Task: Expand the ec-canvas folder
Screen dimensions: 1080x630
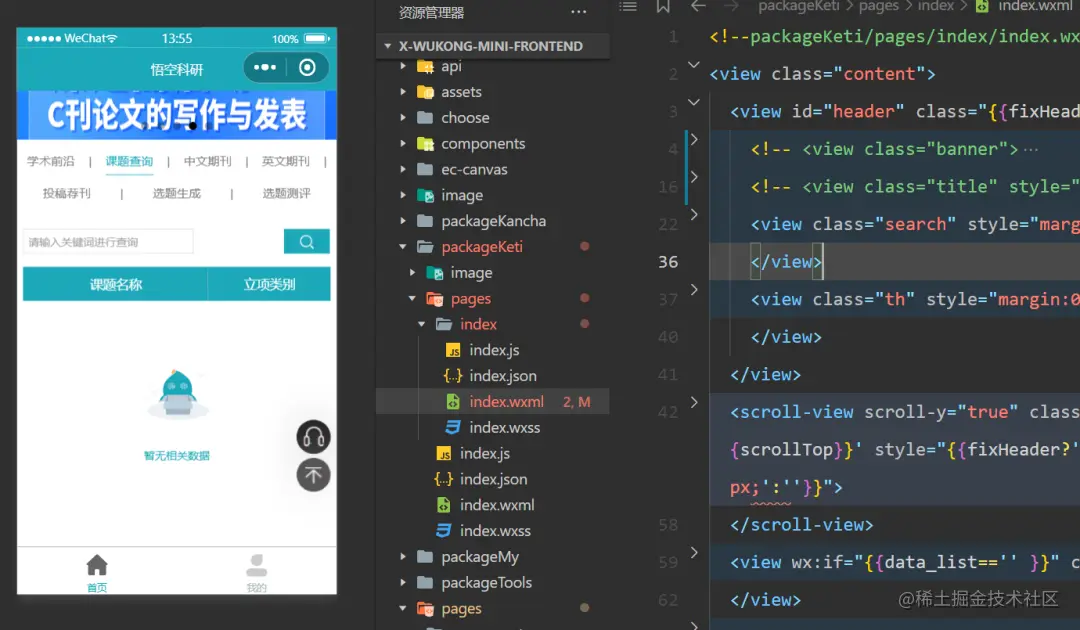Action: [403, 169]
